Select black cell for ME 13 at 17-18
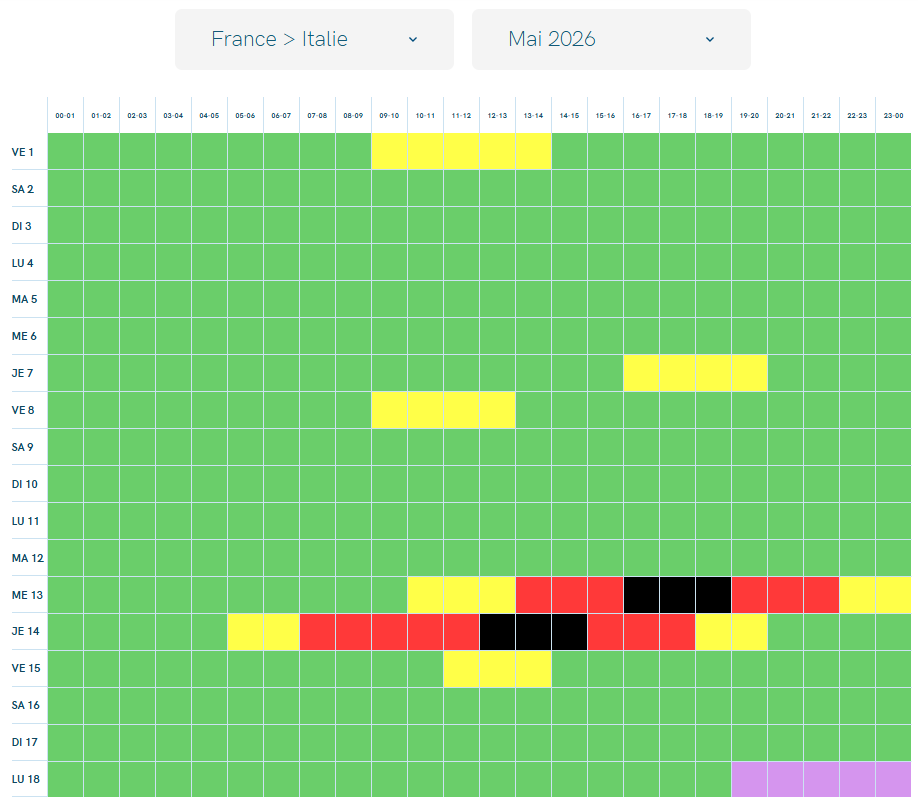918x797 pixels. 677,595
